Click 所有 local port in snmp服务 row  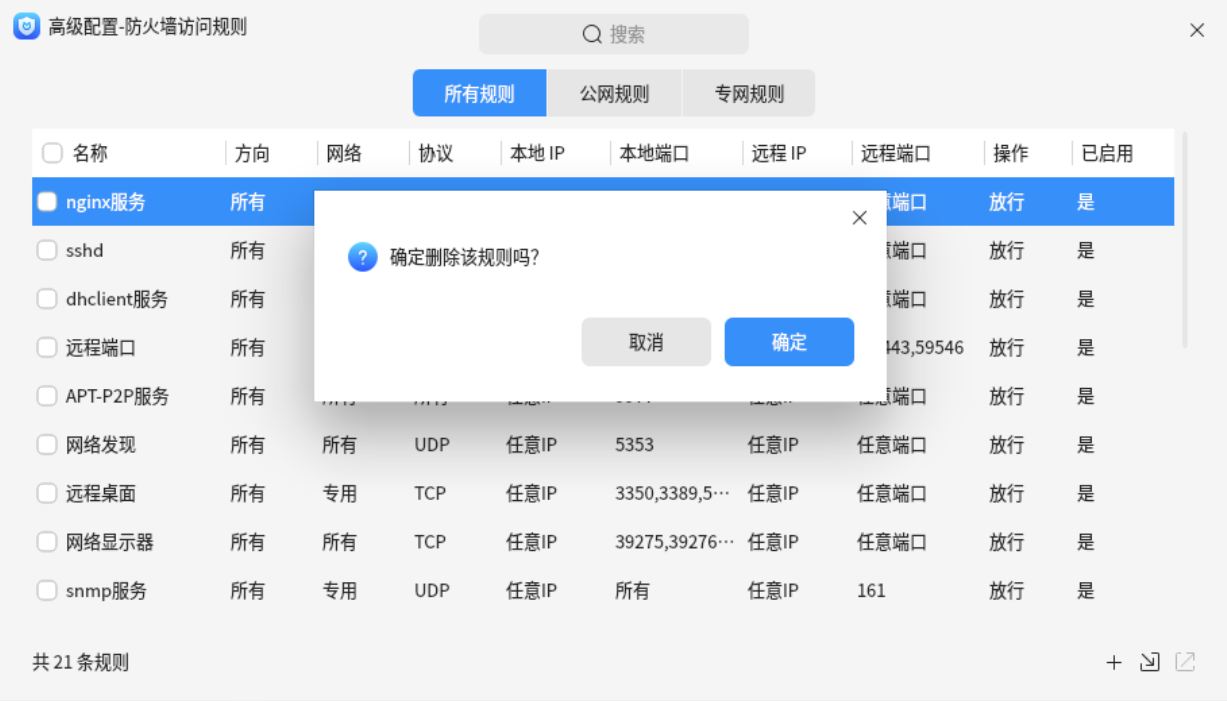632,591
